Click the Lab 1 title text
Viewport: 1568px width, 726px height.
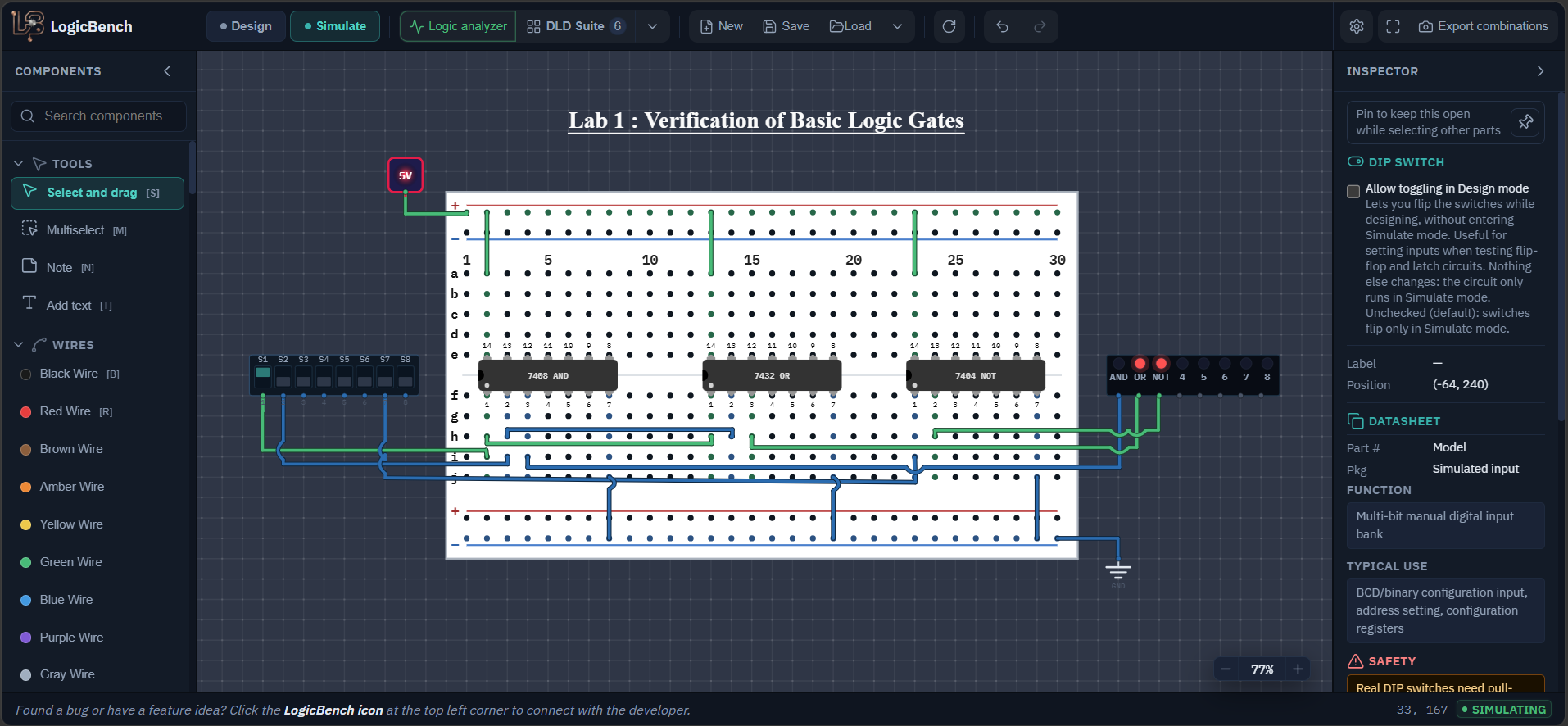pyautogui.click(x=766, y=120)
